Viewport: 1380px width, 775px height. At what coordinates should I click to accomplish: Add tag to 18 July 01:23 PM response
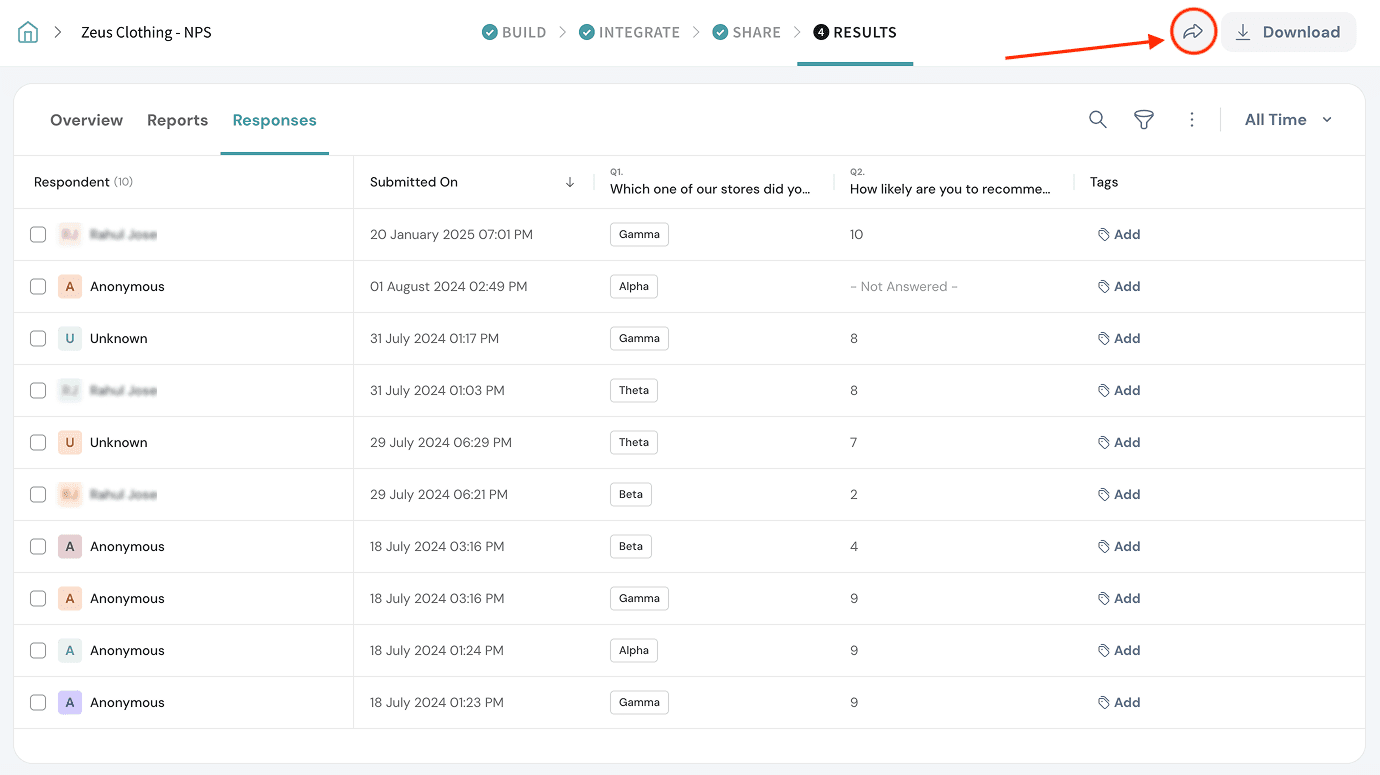click(1119, 703)
